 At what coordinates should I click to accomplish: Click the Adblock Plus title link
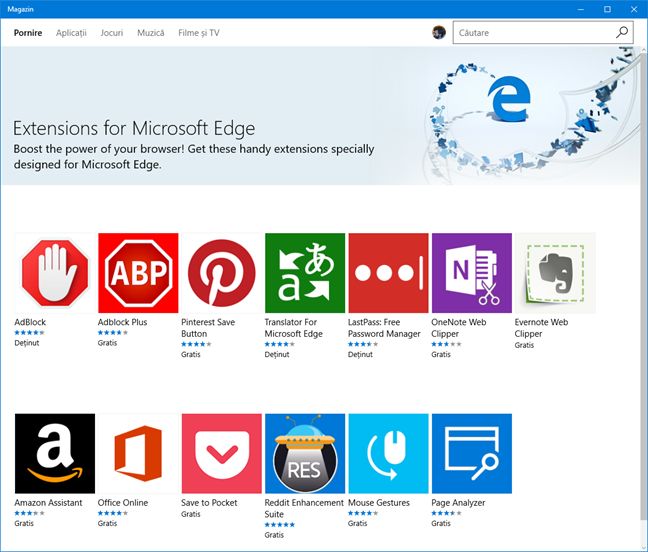[x=122, y=322]
